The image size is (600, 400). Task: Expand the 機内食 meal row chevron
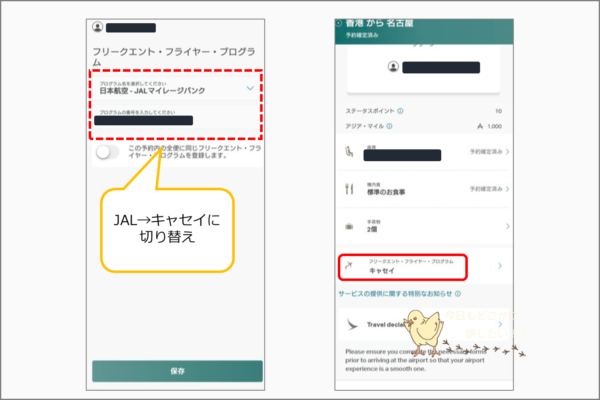pos(507,187)
